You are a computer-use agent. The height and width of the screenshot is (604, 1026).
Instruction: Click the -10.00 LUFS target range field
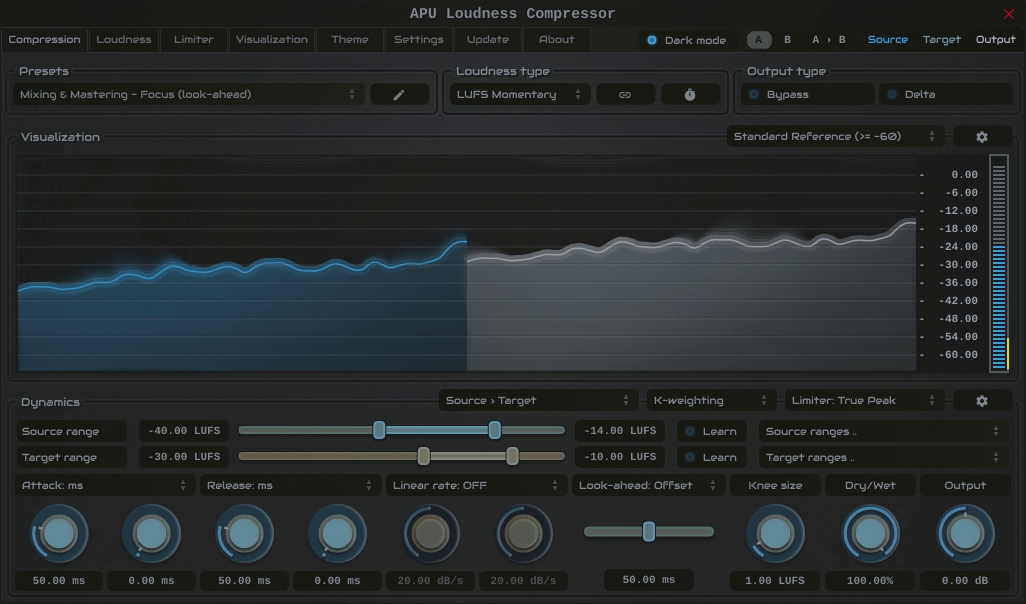620,457
